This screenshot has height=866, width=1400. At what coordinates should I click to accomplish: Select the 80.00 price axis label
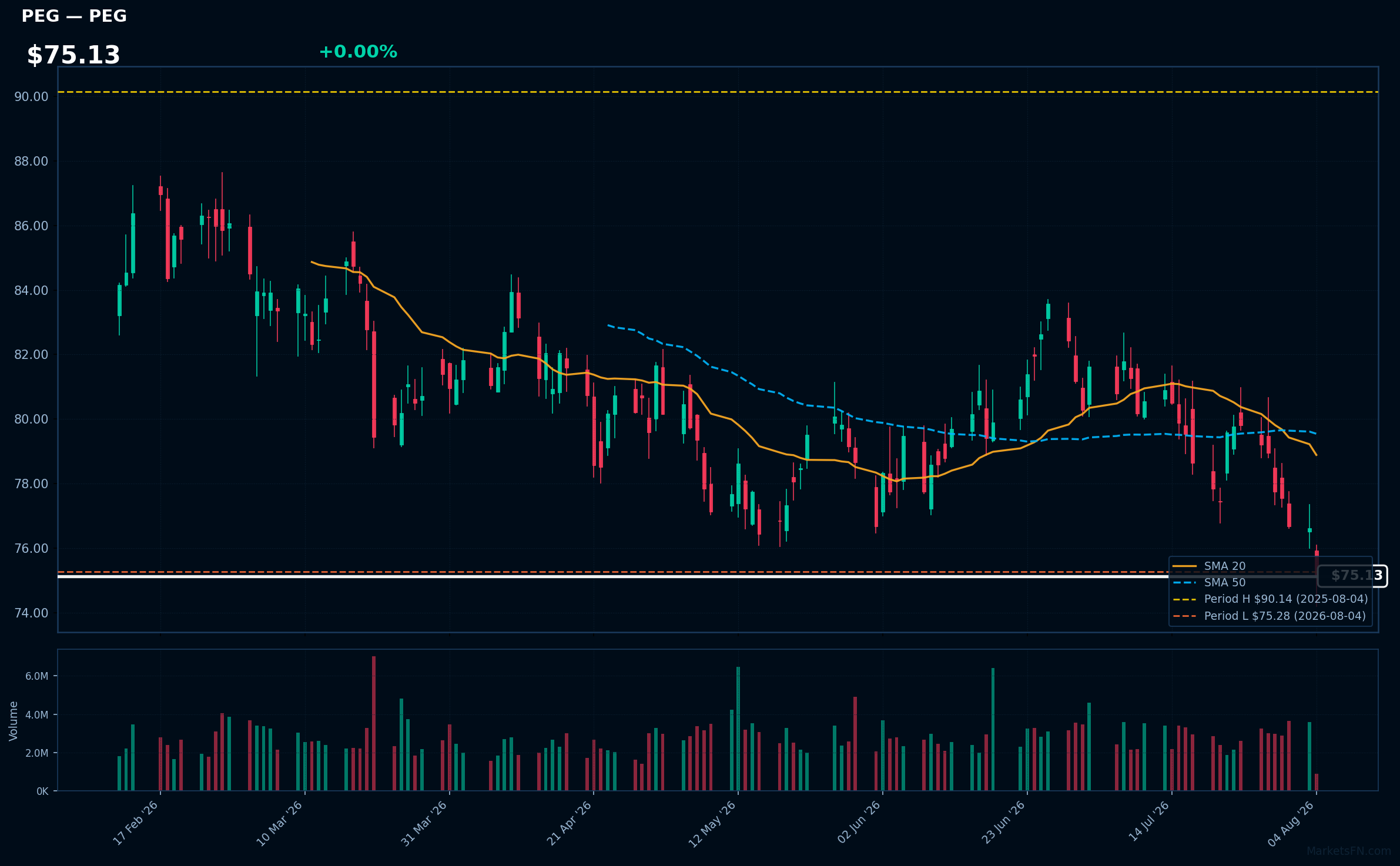click(x=31, y=419)
